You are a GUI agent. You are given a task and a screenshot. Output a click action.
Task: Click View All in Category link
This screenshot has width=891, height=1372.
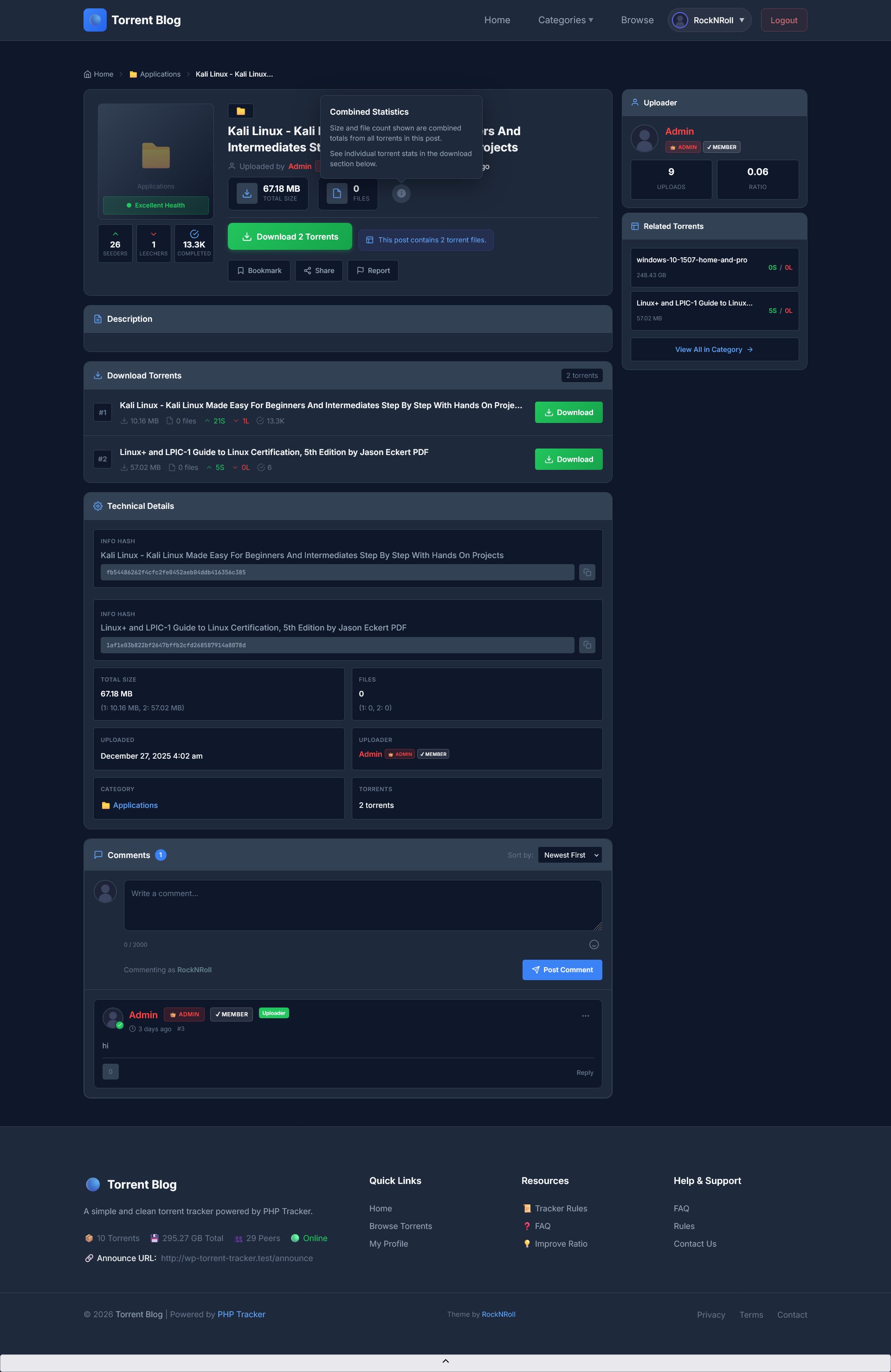pos(714,349)
